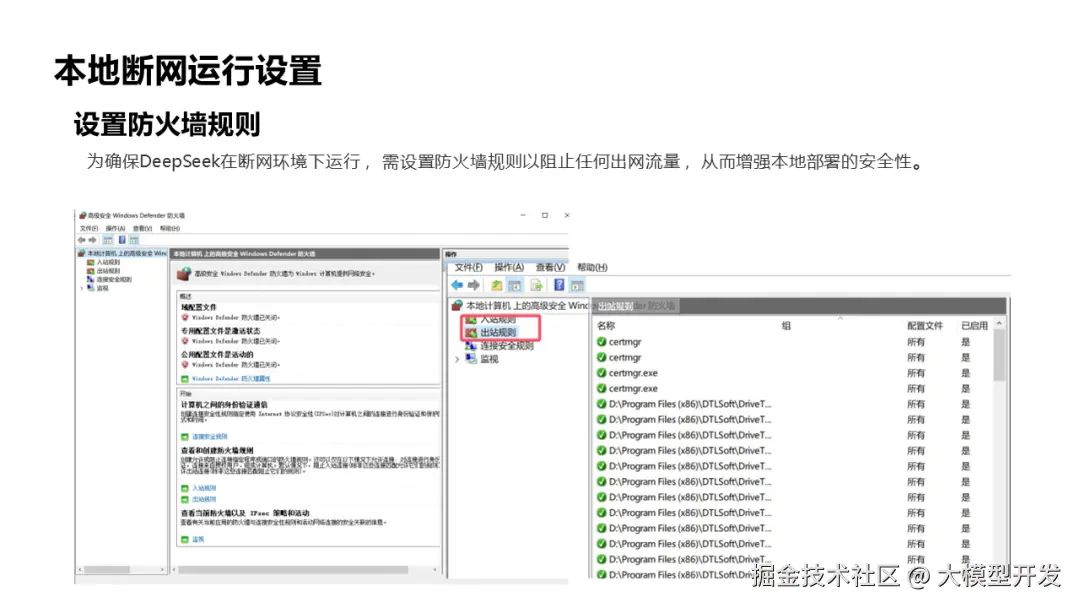
Task: Click gray Forward arrow in enlarged window toolbar
Action: coord(474,285)
